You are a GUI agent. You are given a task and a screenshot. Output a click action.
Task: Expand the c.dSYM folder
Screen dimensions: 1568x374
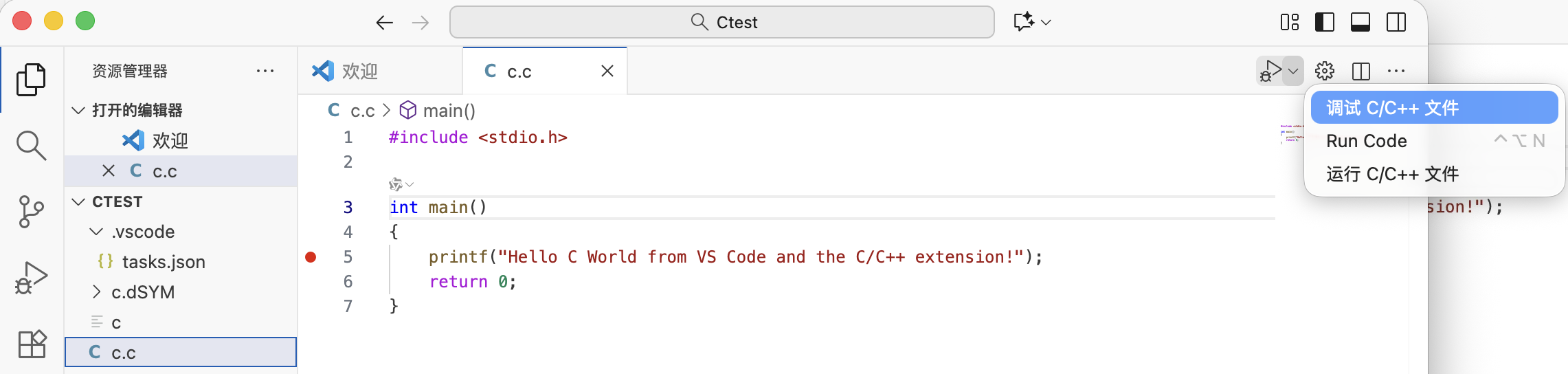tap(97, 292)
